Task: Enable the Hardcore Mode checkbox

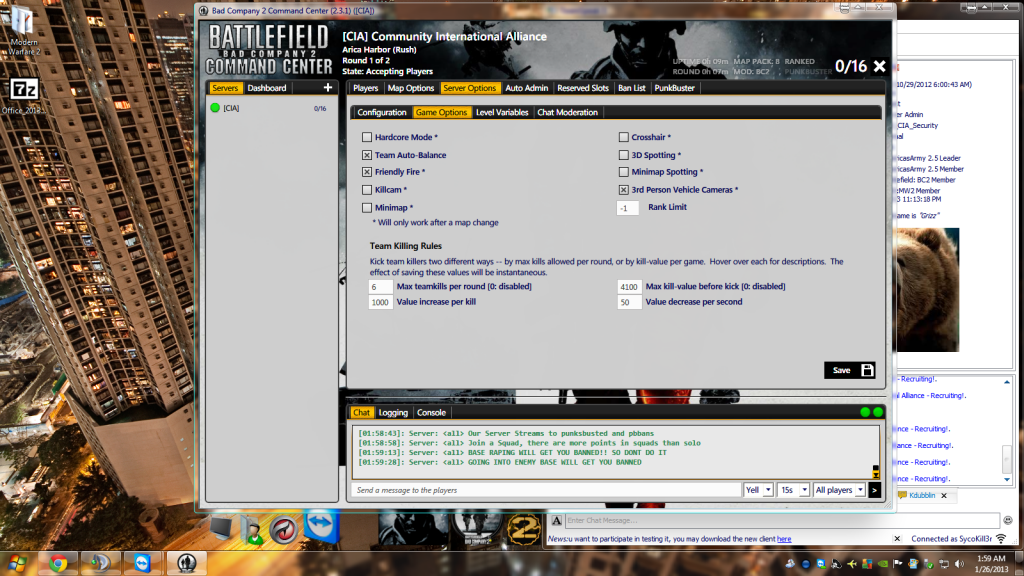Action: pyautogui.click(x=367, y=137)
